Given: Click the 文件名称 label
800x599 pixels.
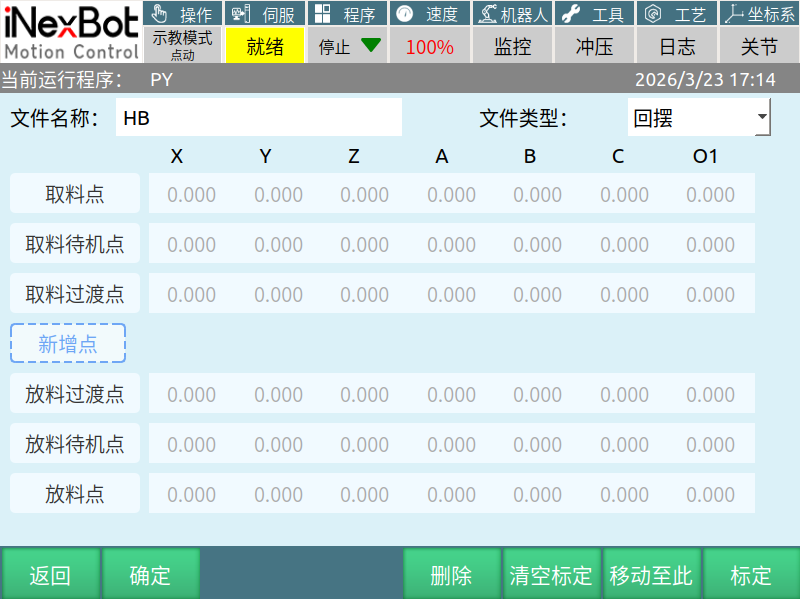Looking at the screenshot, I should click(x=55, y=118).
